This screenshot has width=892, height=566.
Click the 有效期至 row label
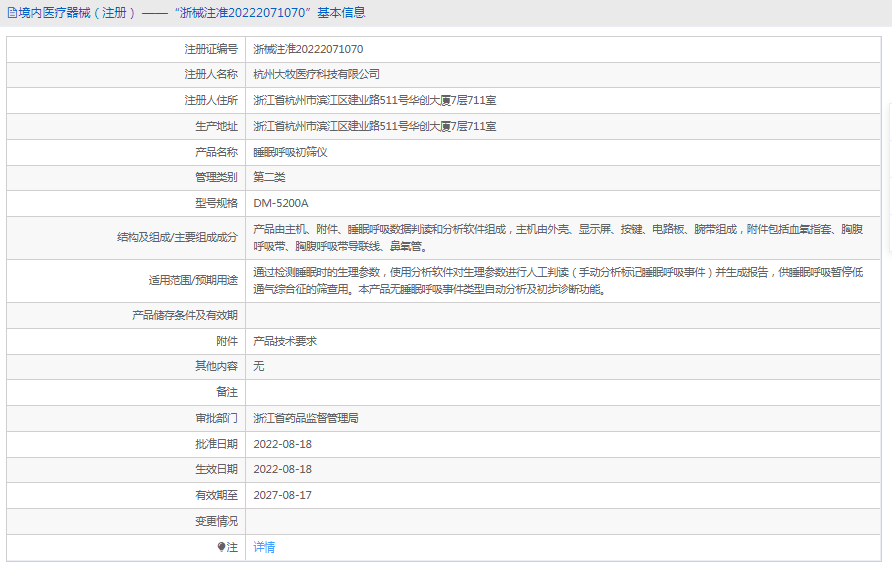(x=216, y=495)
